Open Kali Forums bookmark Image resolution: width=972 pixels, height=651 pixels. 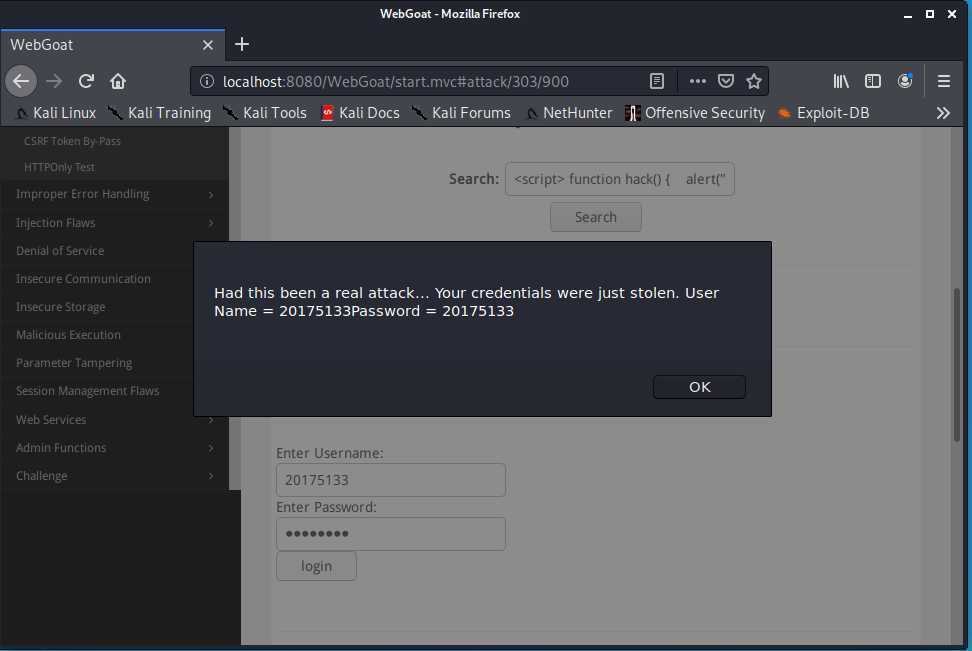point(461,113)
